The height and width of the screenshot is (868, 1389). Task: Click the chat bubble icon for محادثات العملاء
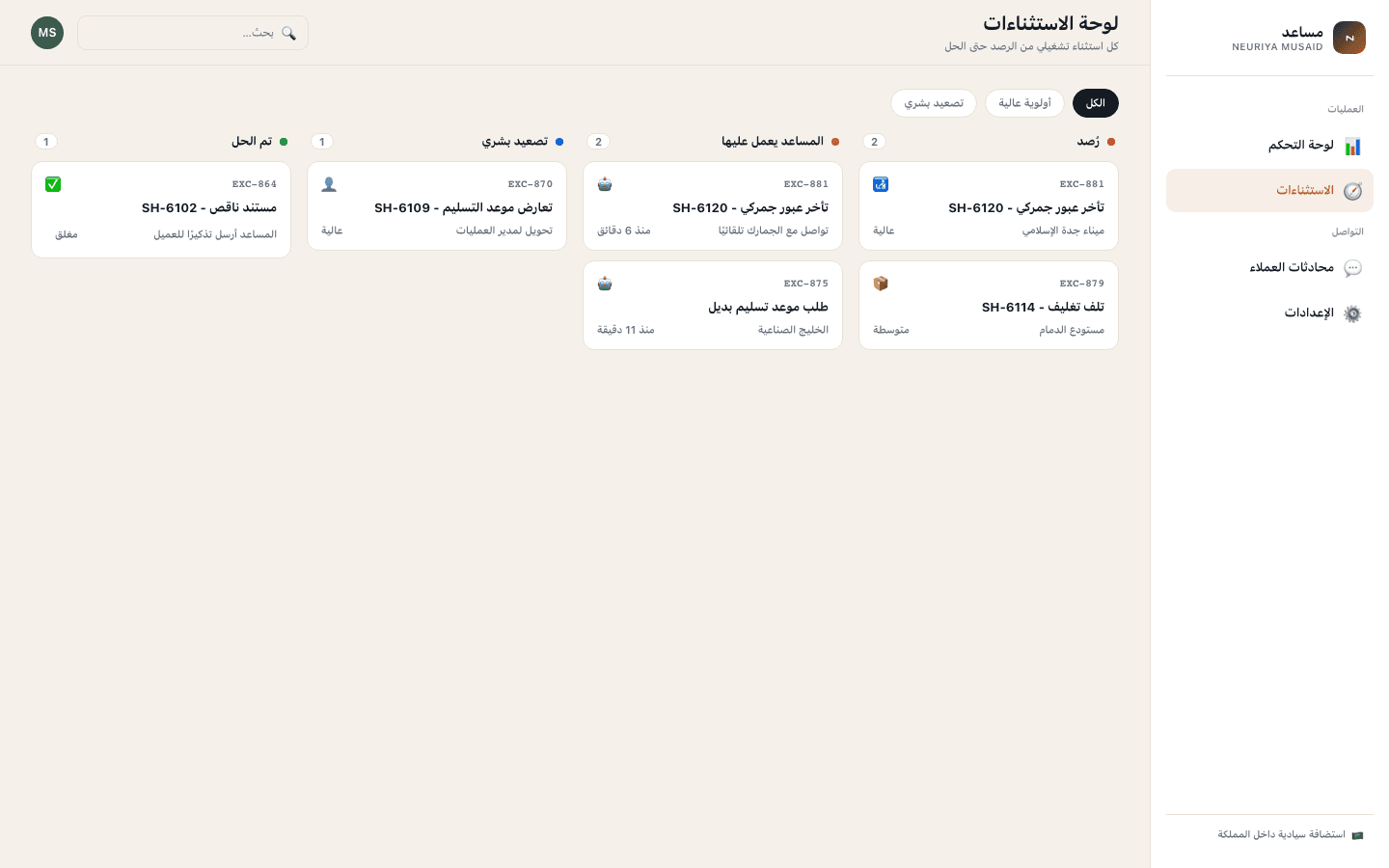[1352, 268]
